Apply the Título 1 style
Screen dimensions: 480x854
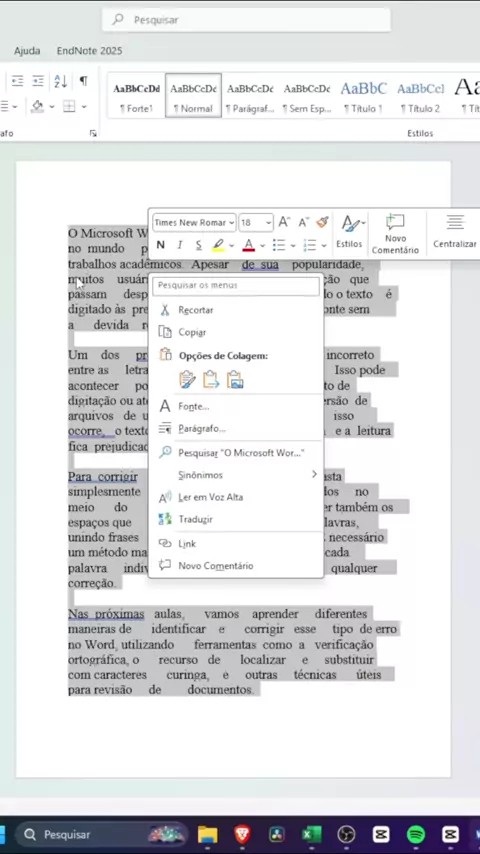pos(363,96)
